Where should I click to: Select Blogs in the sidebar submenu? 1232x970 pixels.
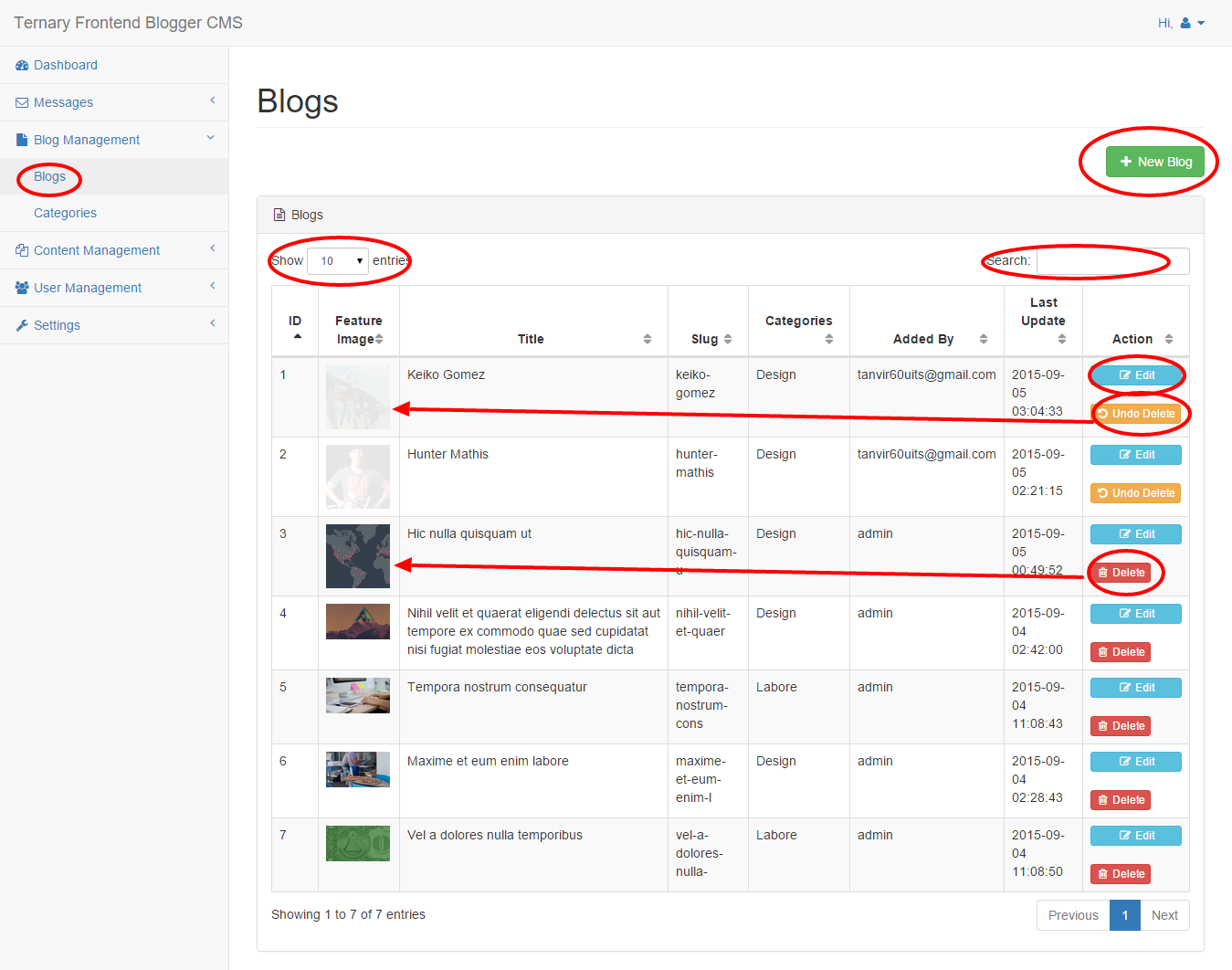pyautogui.click(x=49, y=176)
